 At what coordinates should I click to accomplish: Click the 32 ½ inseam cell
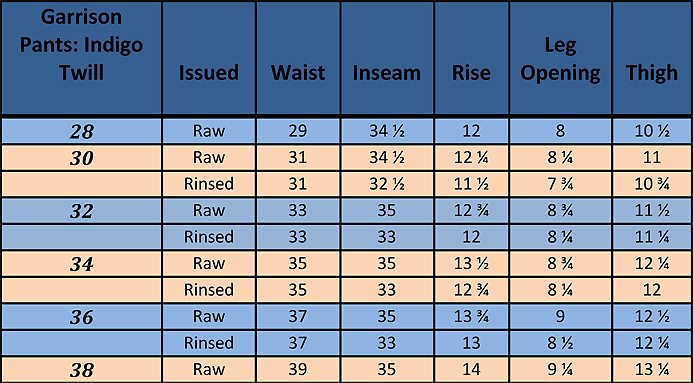387,184
